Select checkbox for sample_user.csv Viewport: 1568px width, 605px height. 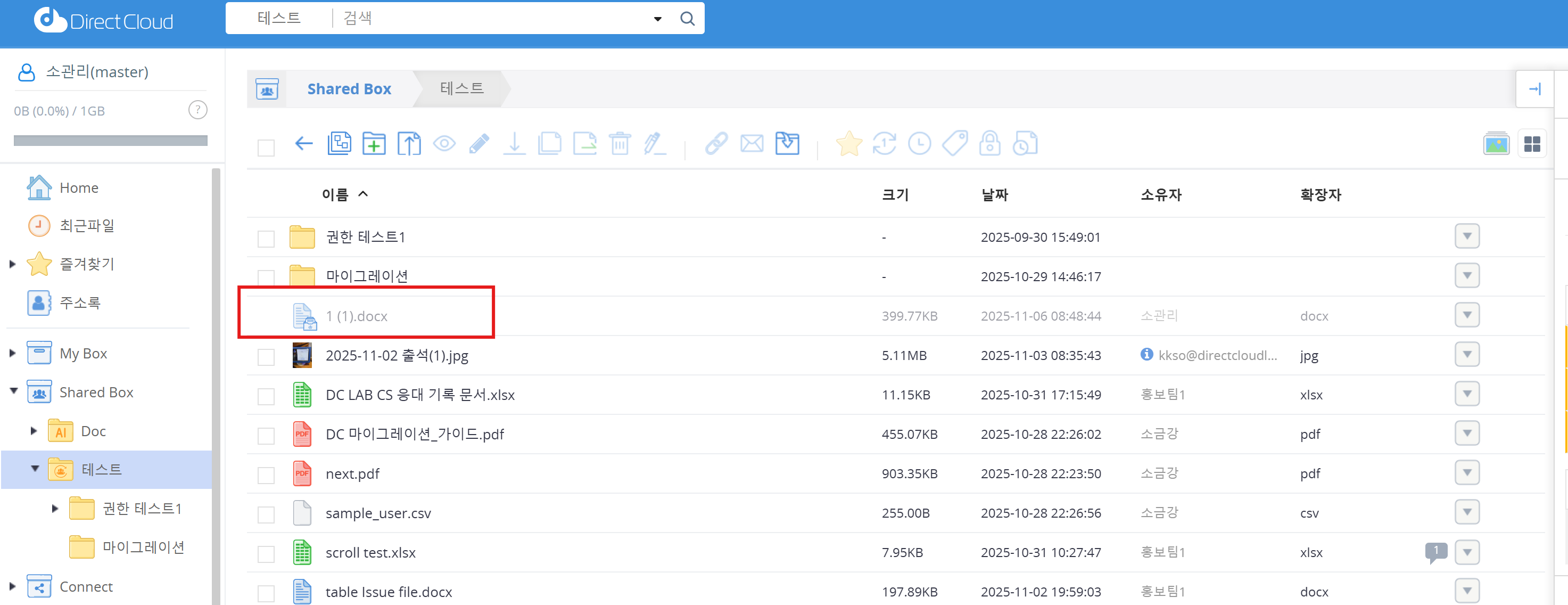click(x=266, y=514)
